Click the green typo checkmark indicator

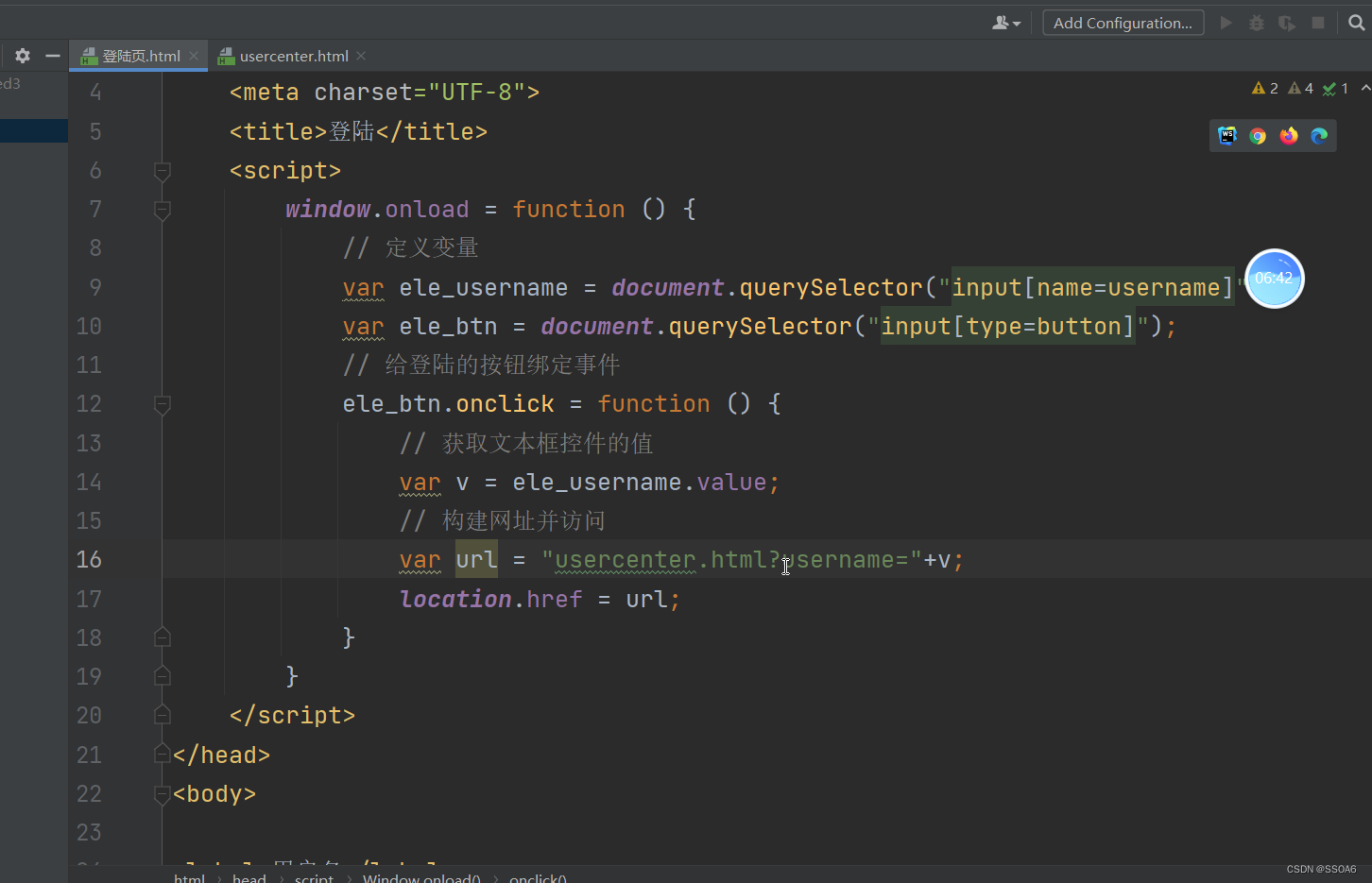[1336, 88]
